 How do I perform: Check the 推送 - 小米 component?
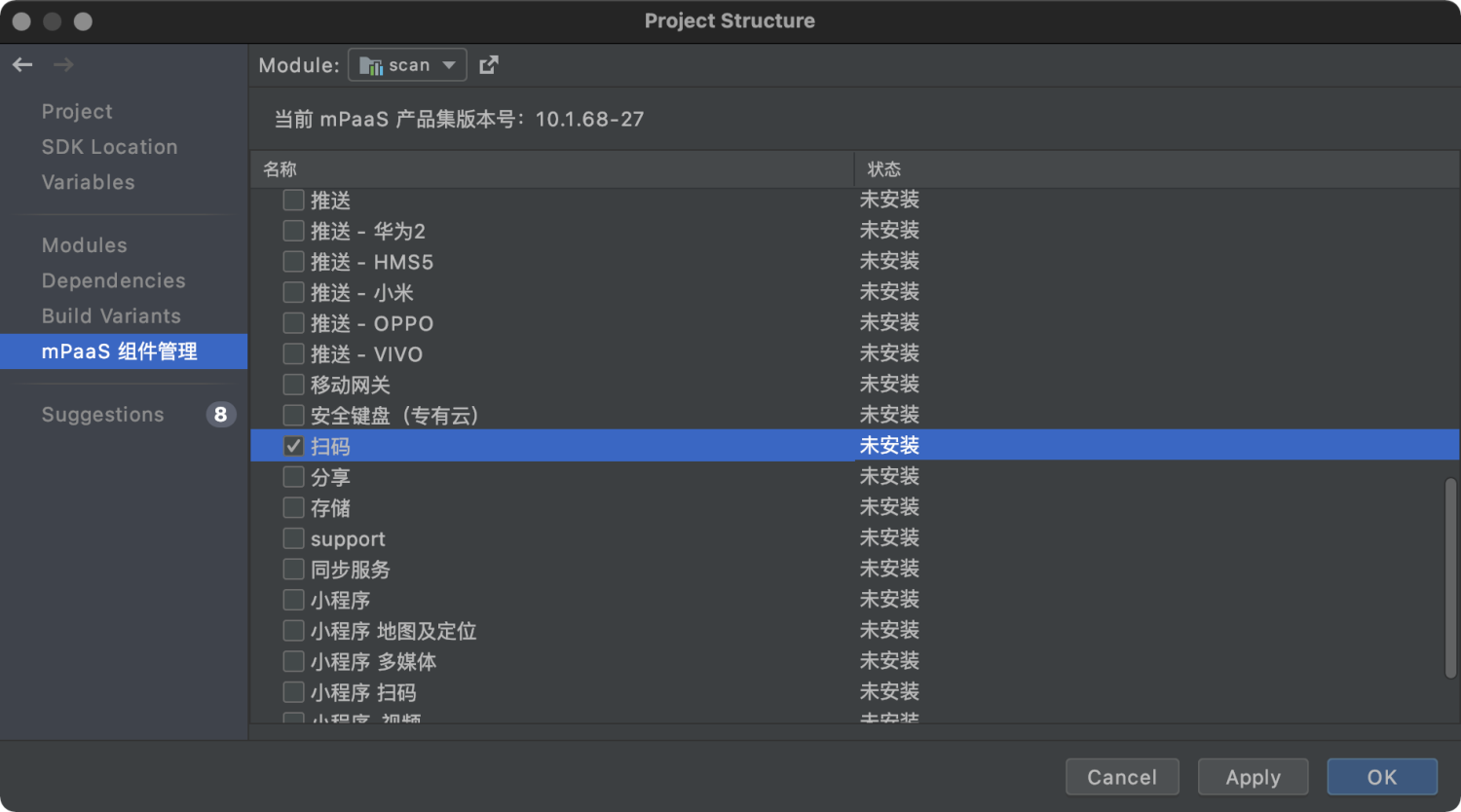pyautogui.click(x=293, y=292)
